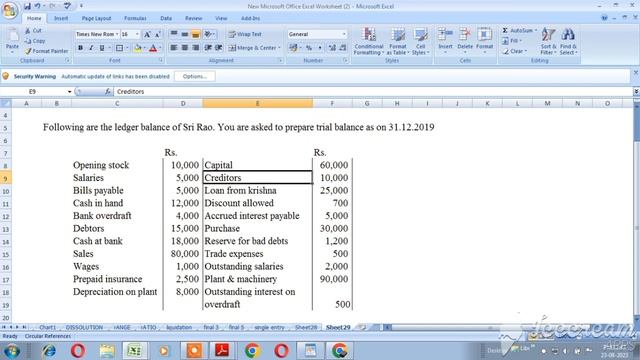Image resolution: width=640 pixels, height=360 pixels.
Task: Save the workbook using quick access toolbar
Action: (27, 6)
